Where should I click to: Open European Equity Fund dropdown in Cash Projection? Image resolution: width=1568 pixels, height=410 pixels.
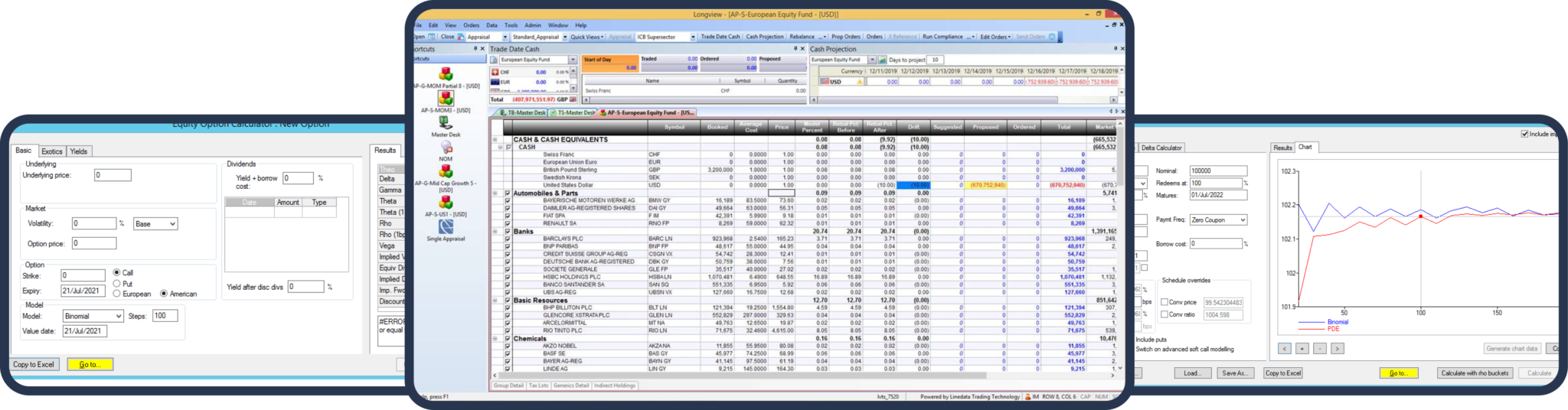[872, 60]
